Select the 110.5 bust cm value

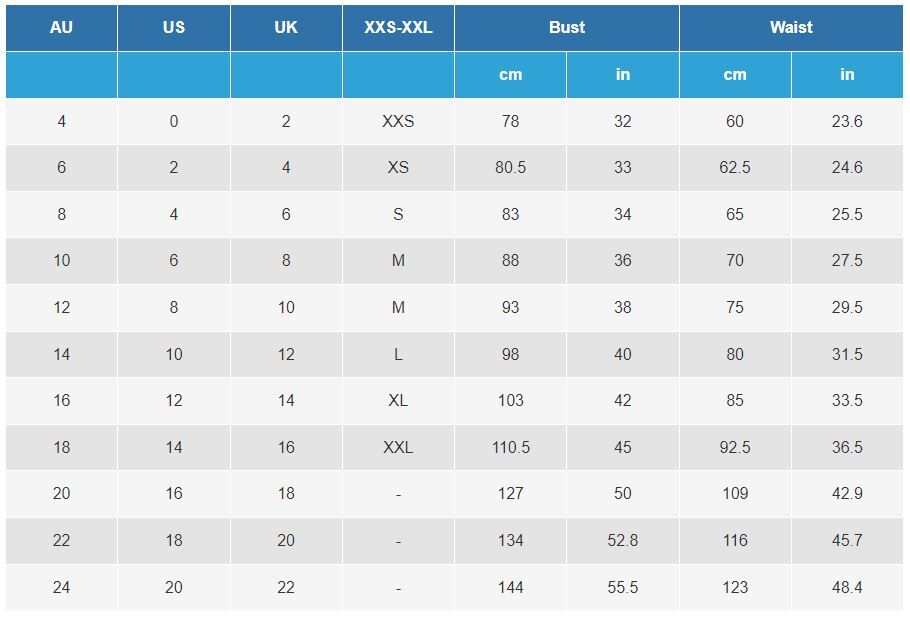pos(511,447)
